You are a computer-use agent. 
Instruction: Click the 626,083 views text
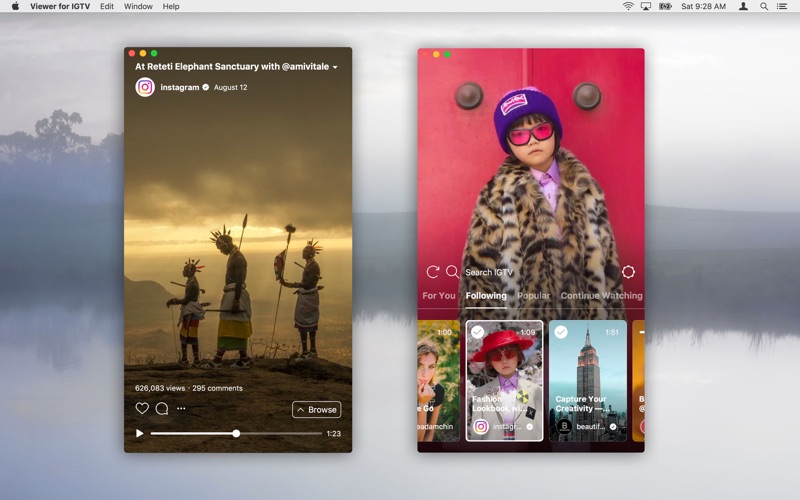click(160, 388)
